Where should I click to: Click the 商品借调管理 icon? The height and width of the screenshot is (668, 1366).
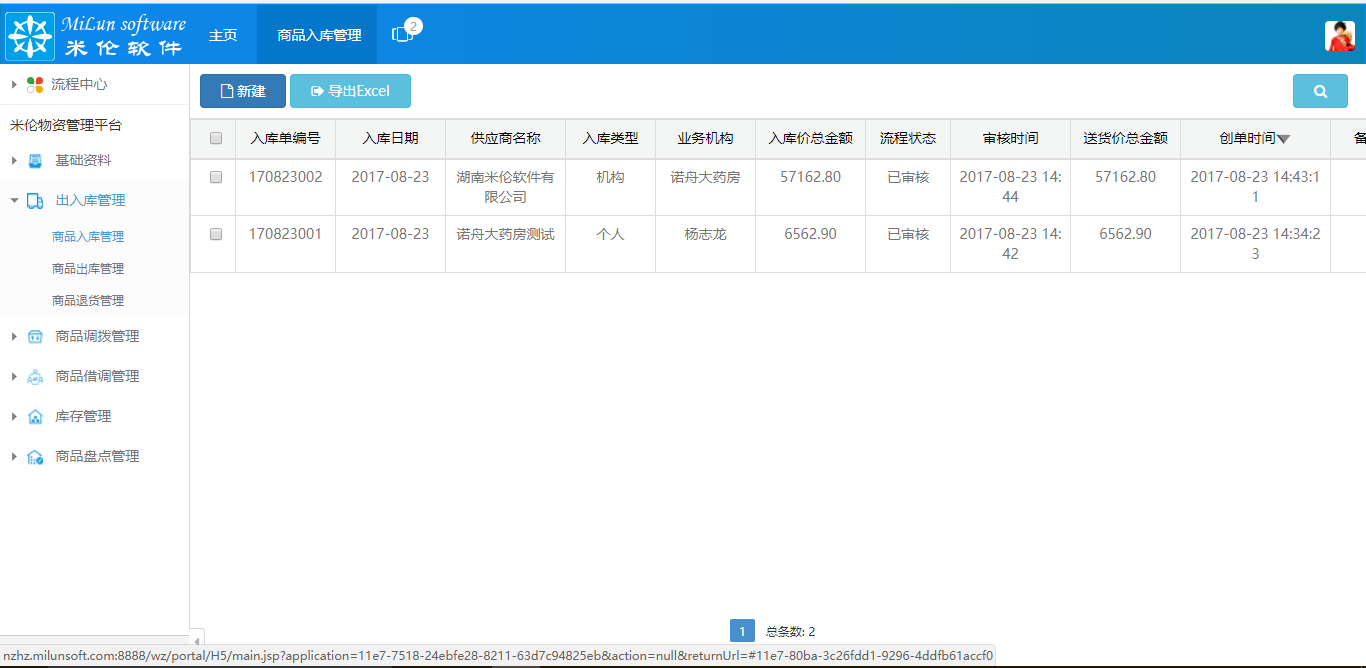(36, 376)
